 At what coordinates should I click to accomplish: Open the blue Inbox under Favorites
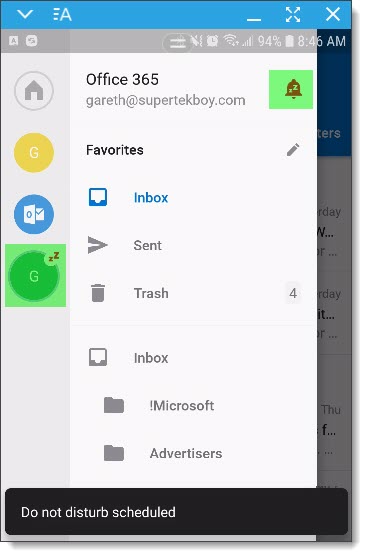point(194,198)
